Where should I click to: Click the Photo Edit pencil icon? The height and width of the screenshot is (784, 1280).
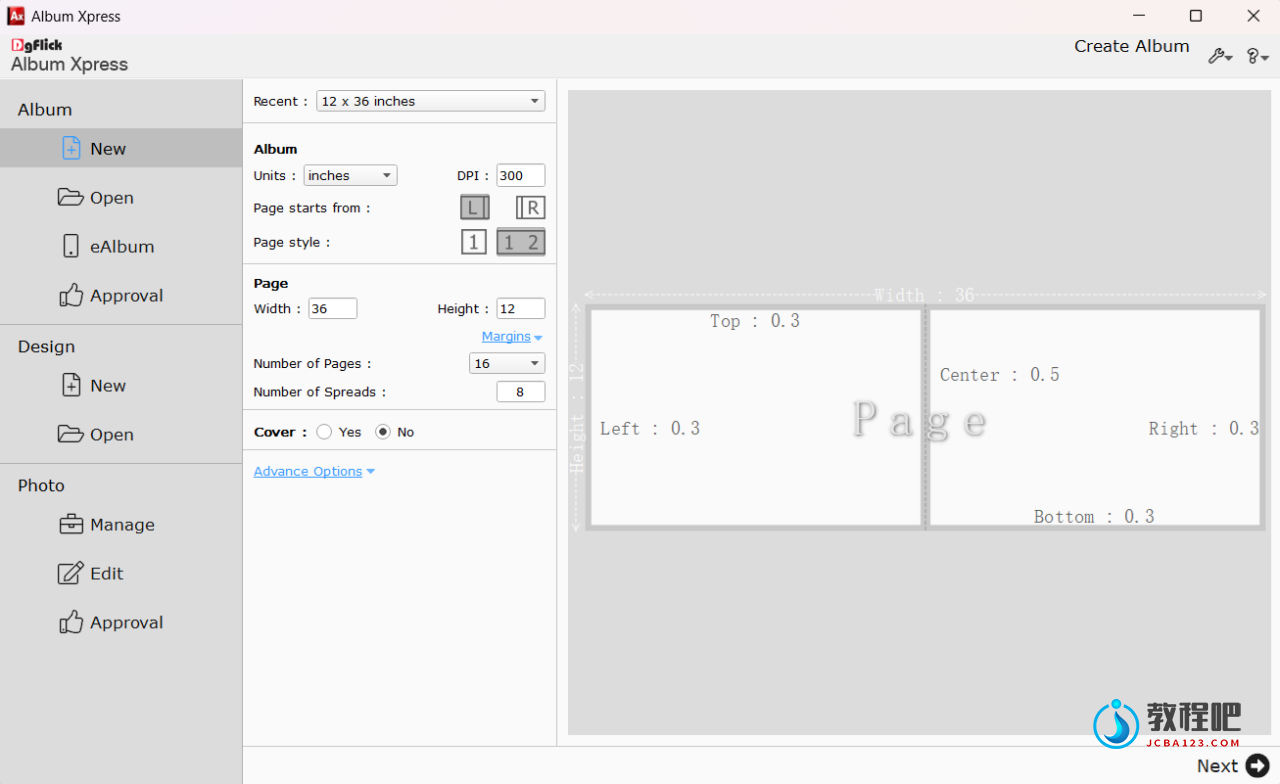coord(71,573)
